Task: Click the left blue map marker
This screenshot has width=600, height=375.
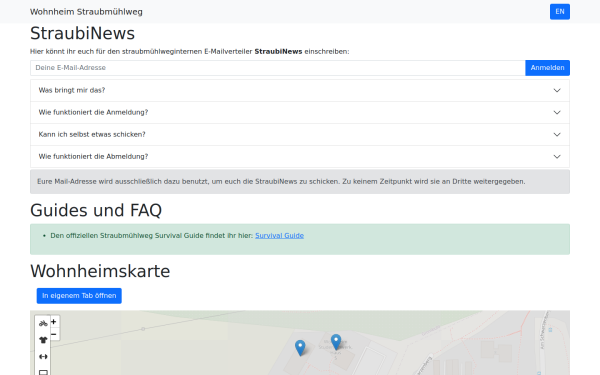Action: [300, 348]
